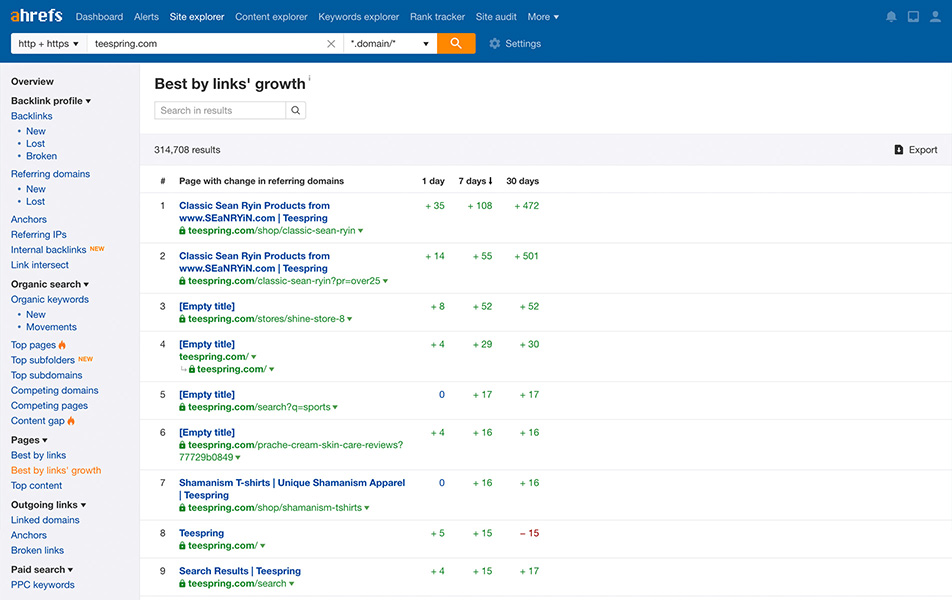Viewport: 952px width, 600px height.
Task: Click the +472 value for 30 days
Action: click(x=527, y=205)
